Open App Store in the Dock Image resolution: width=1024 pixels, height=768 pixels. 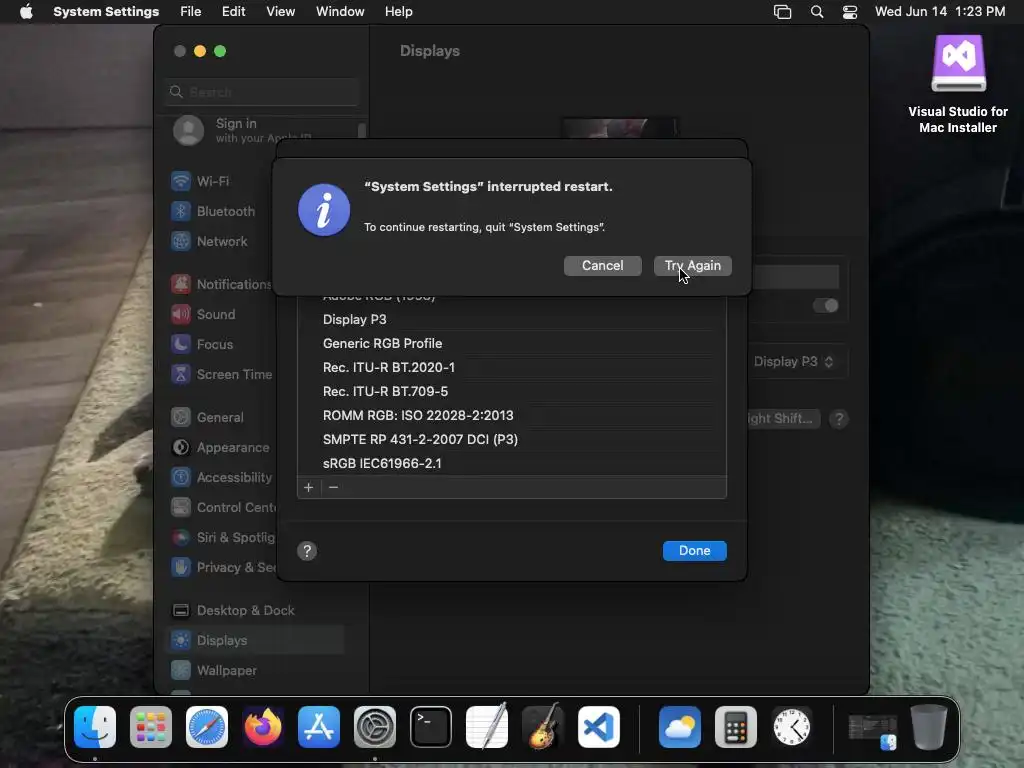tap(319, 727)
